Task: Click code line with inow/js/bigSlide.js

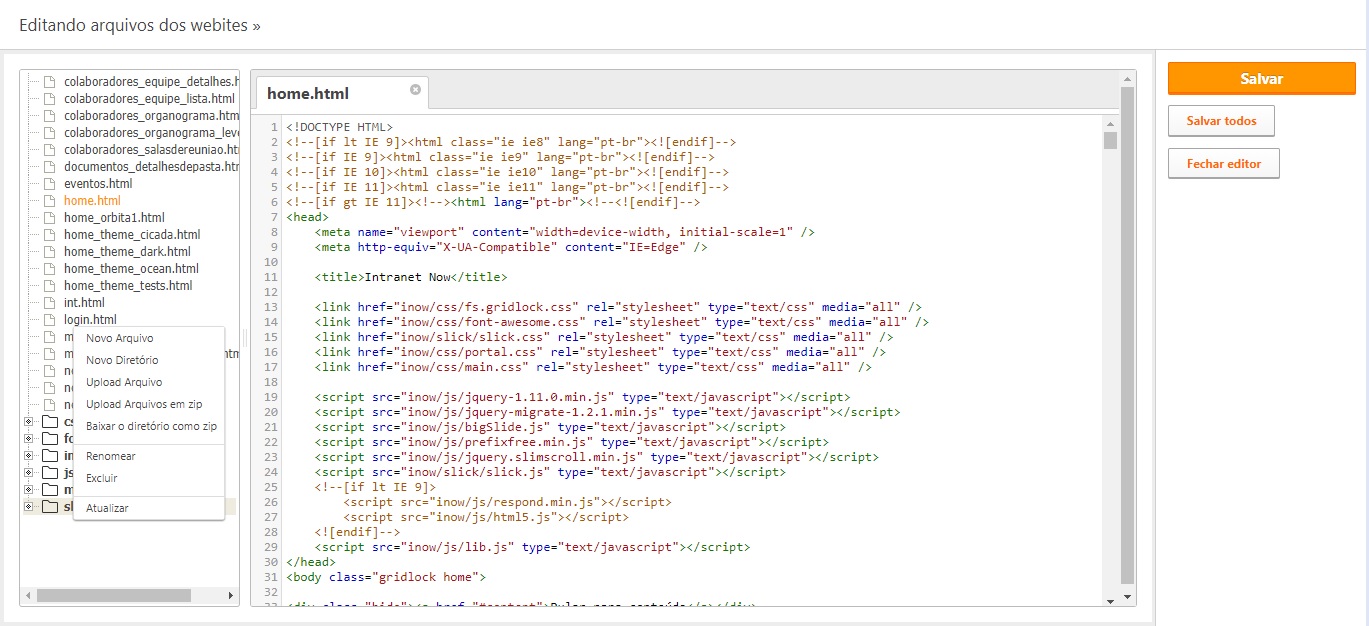Action: (x=550, y=427)
